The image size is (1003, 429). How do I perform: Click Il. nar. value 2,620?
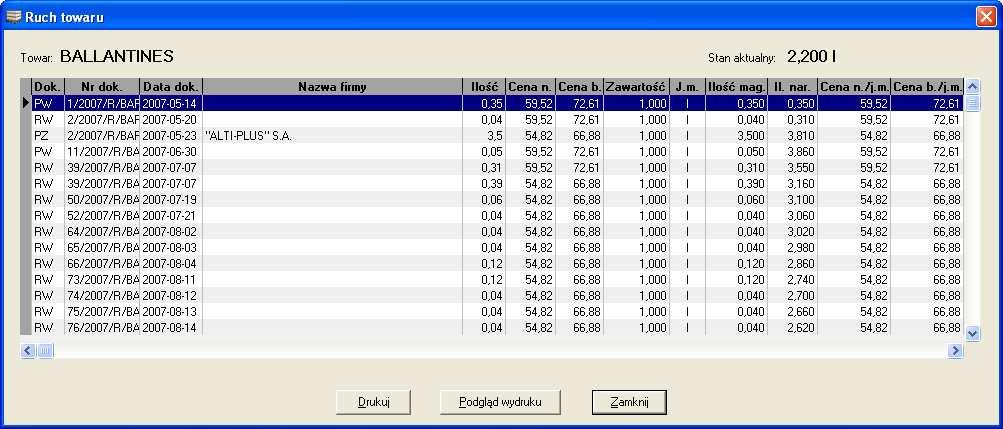793,327
